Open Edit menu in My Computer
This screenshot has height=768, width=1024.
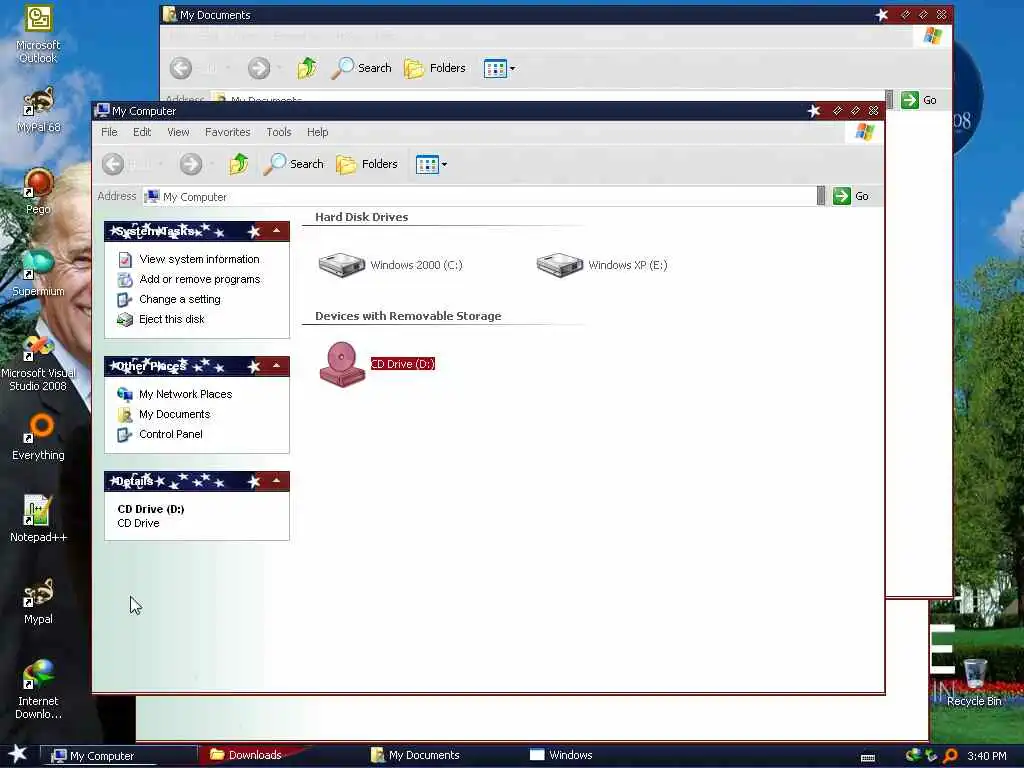click(142, 132)
